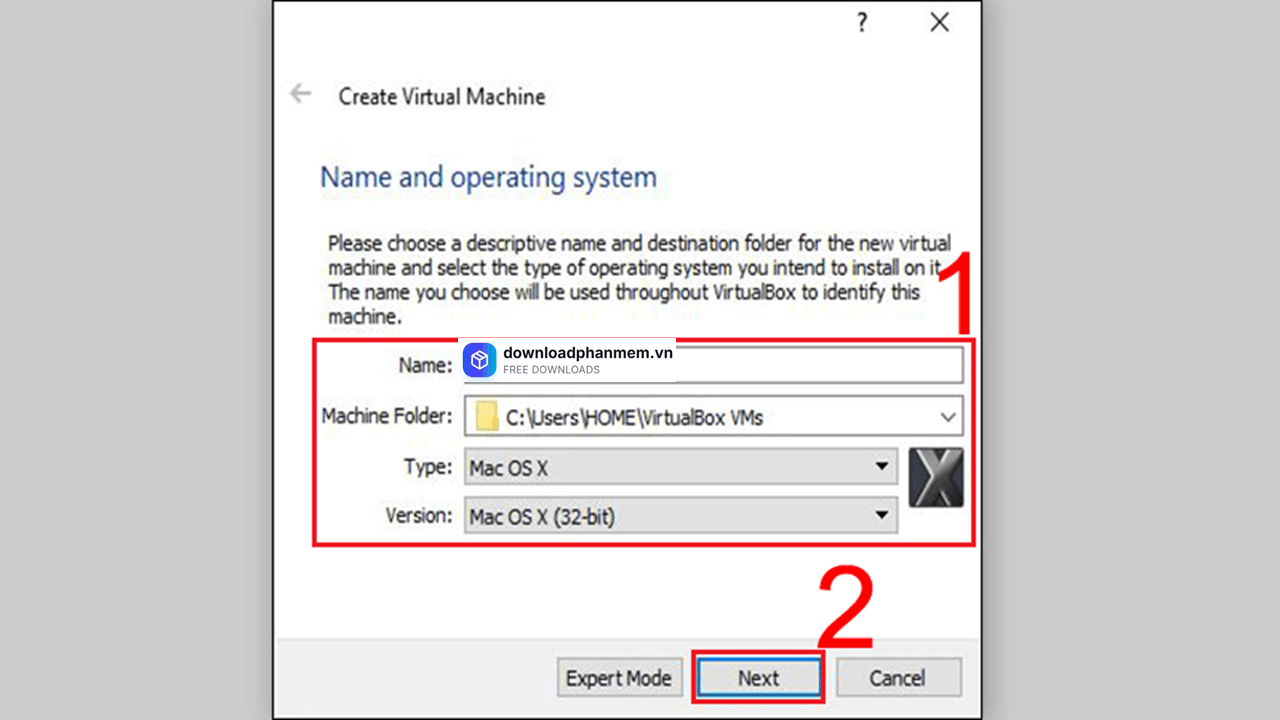The width and height of the screenshot is (1280, 720).
Task: Click the 'Create Virtual Machine' title text
Action: 442,97
